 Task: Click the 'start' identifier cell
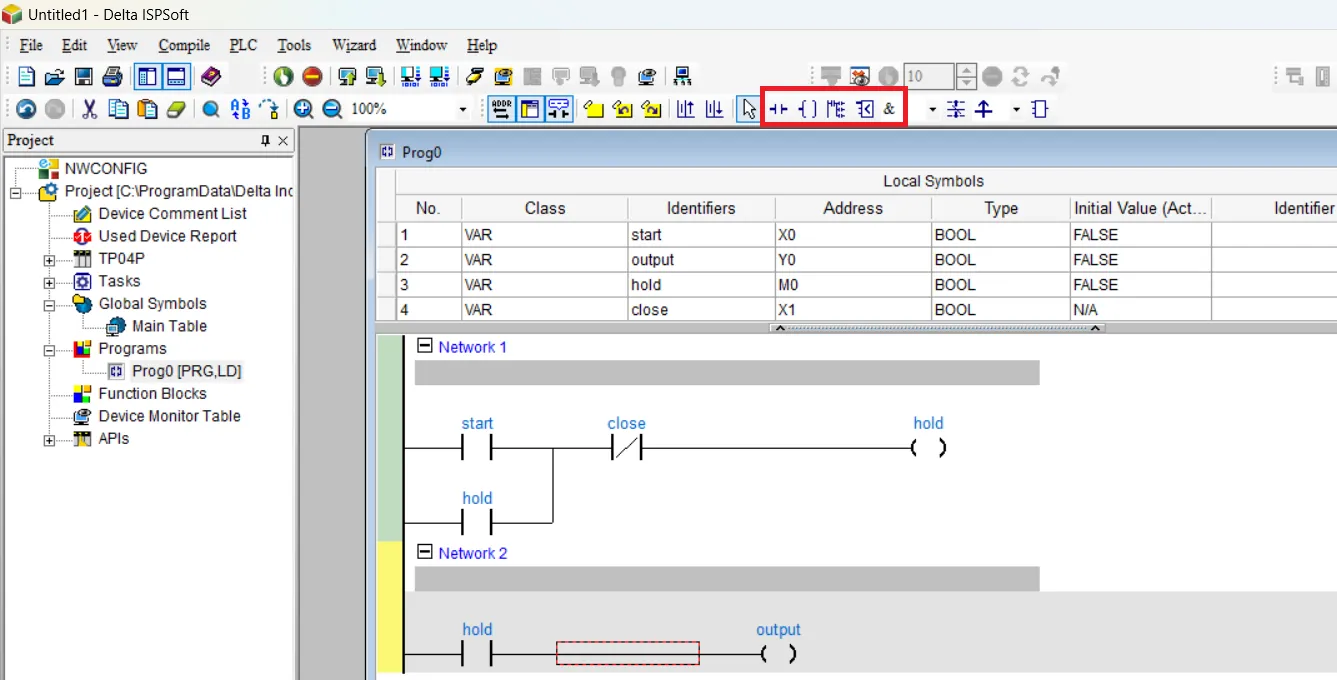click(x=701, y=235)
